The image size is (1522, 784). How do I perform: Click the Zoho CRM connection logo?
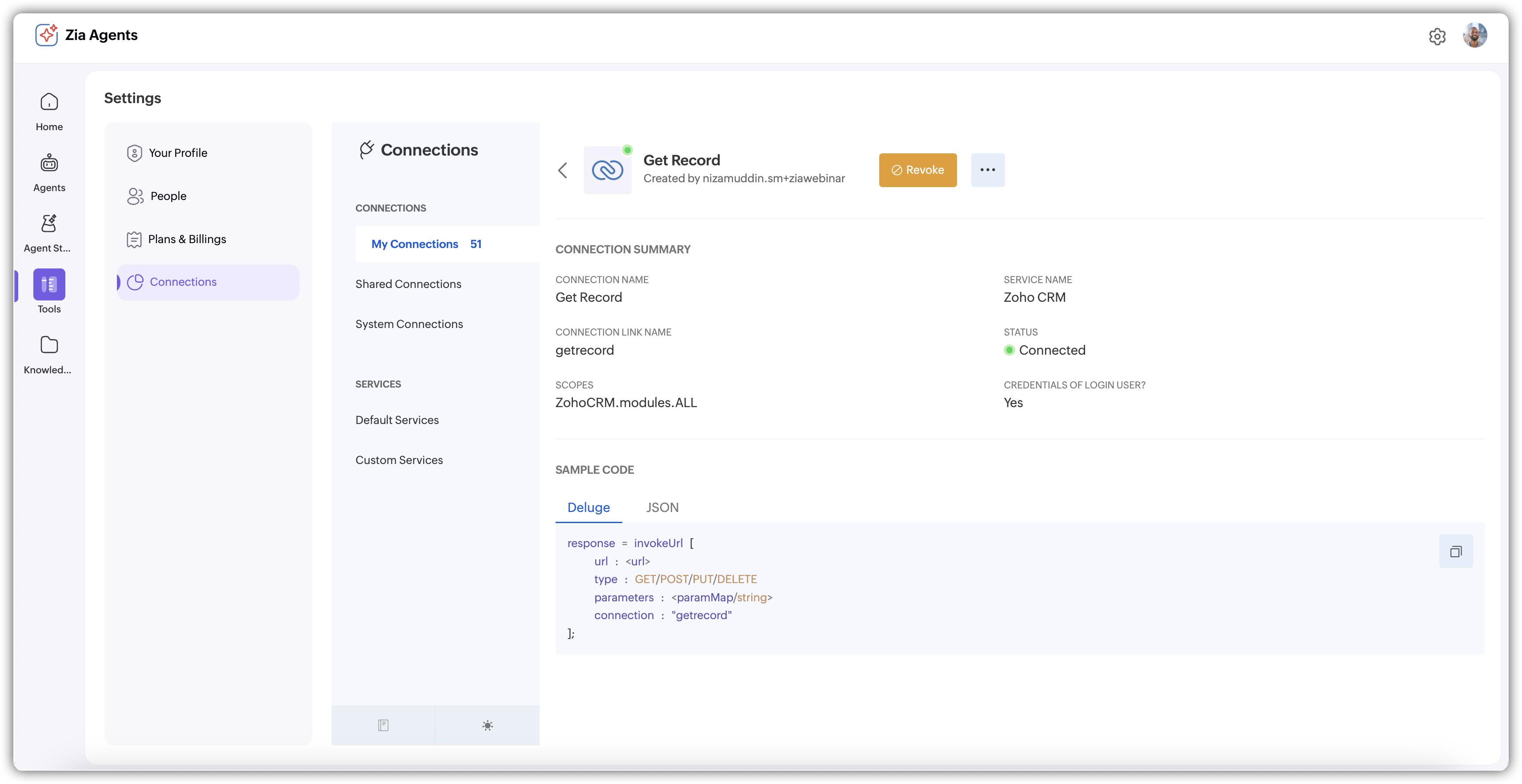tap(607, 170)
